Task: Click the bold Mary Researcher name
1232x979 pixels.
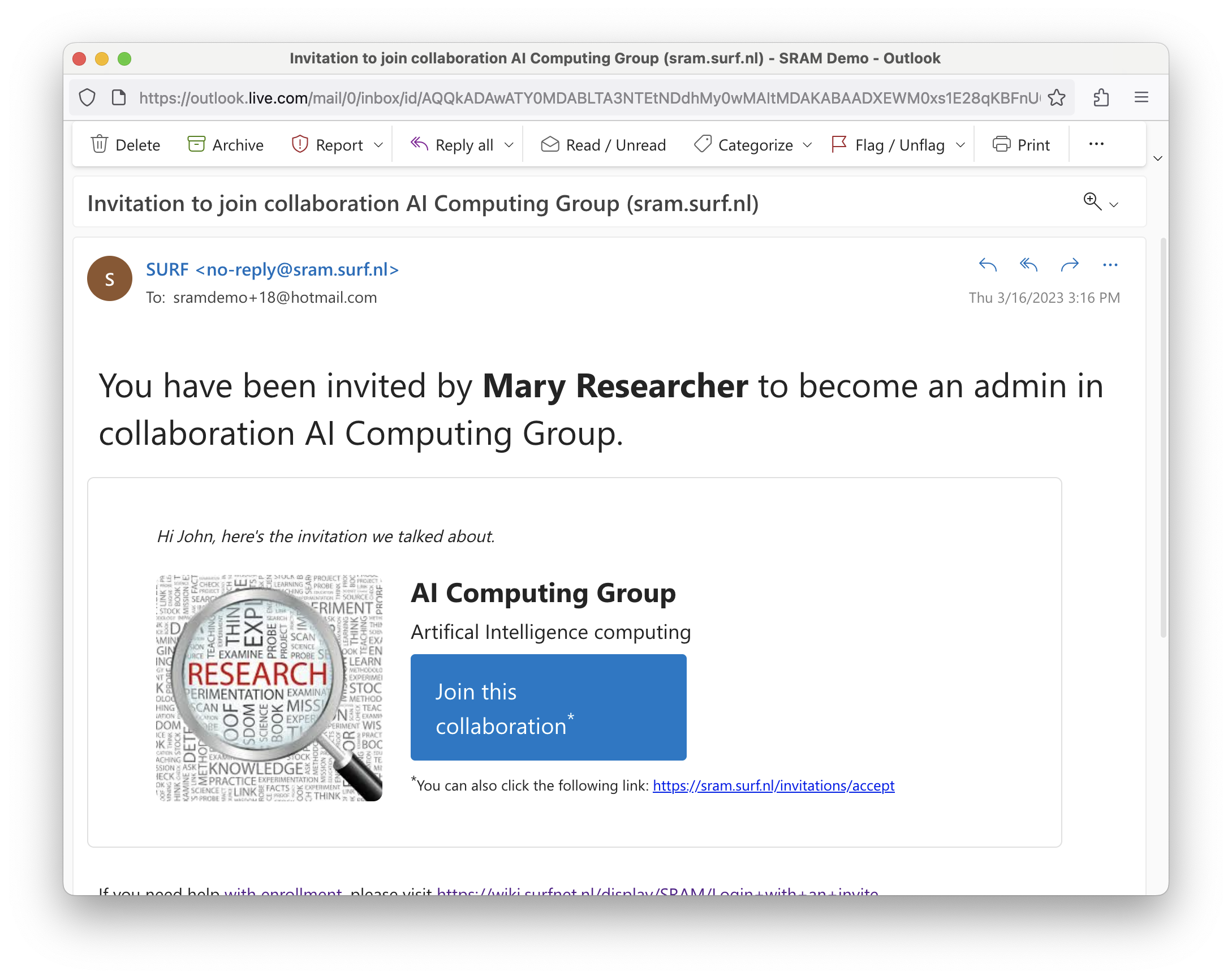Action: 615,386
